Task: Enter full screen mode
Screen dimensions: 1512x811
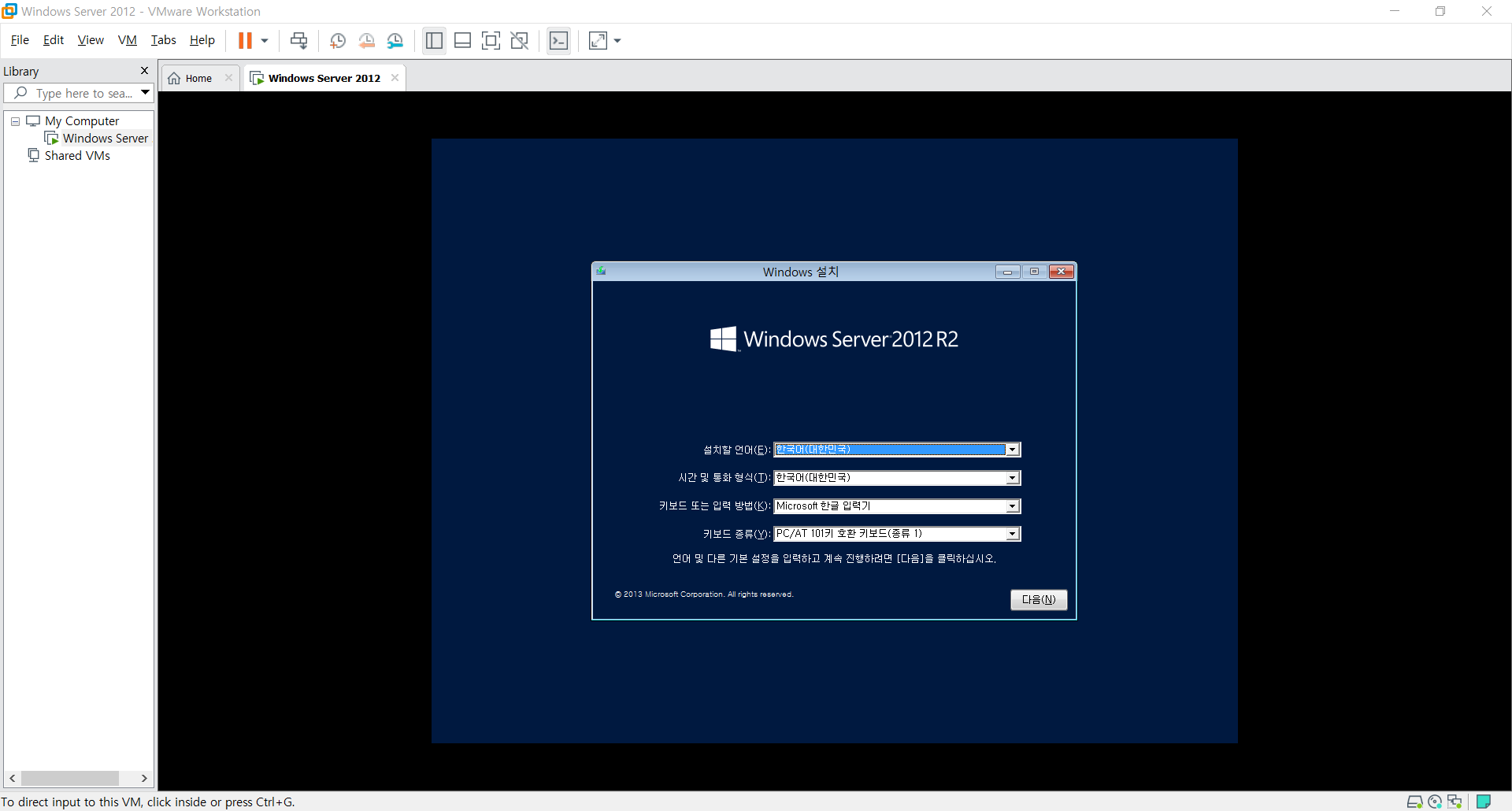Action: coord(491,41)
